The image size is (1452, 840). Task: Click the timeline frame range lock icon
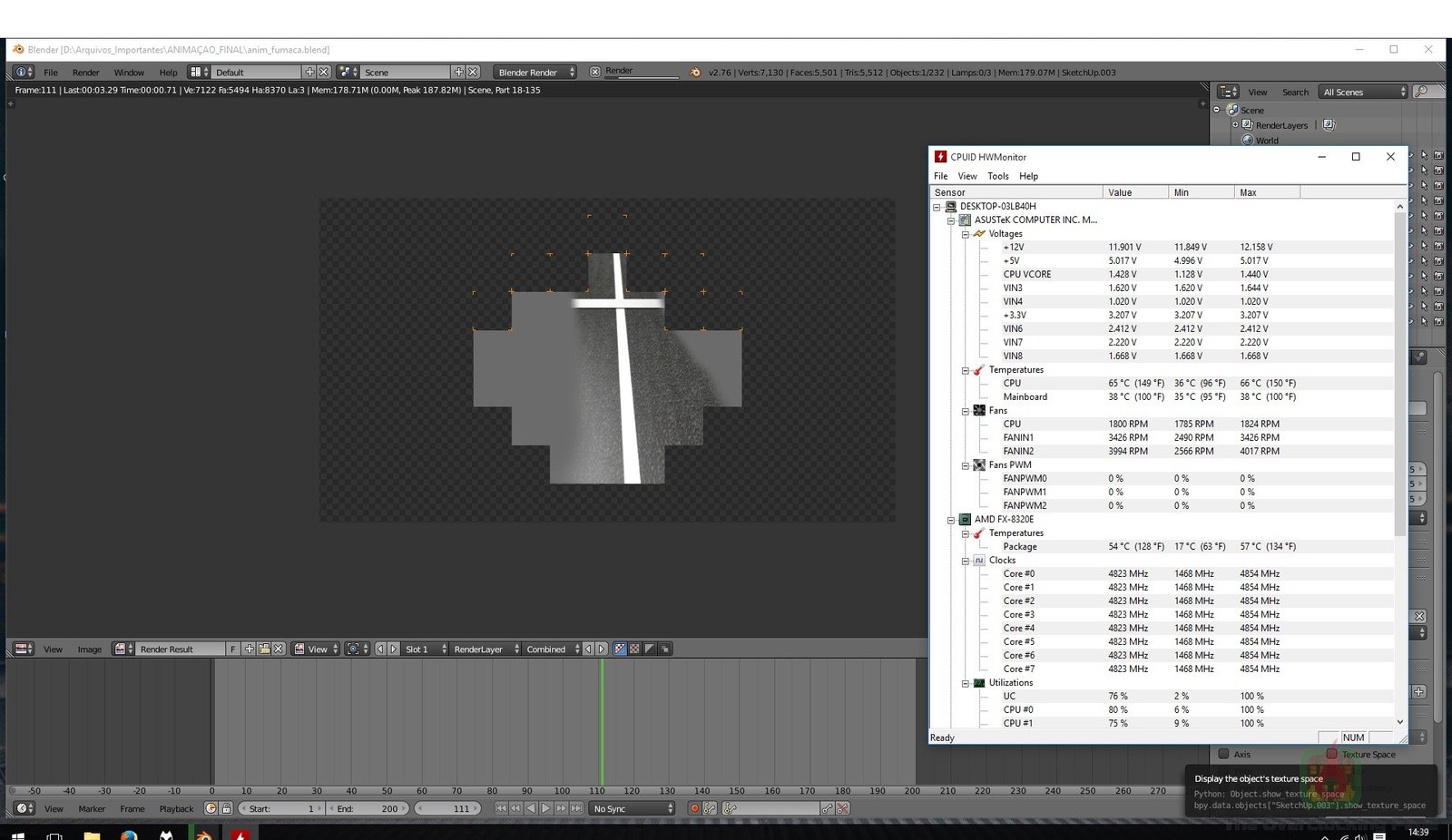[x=226, y=808]
